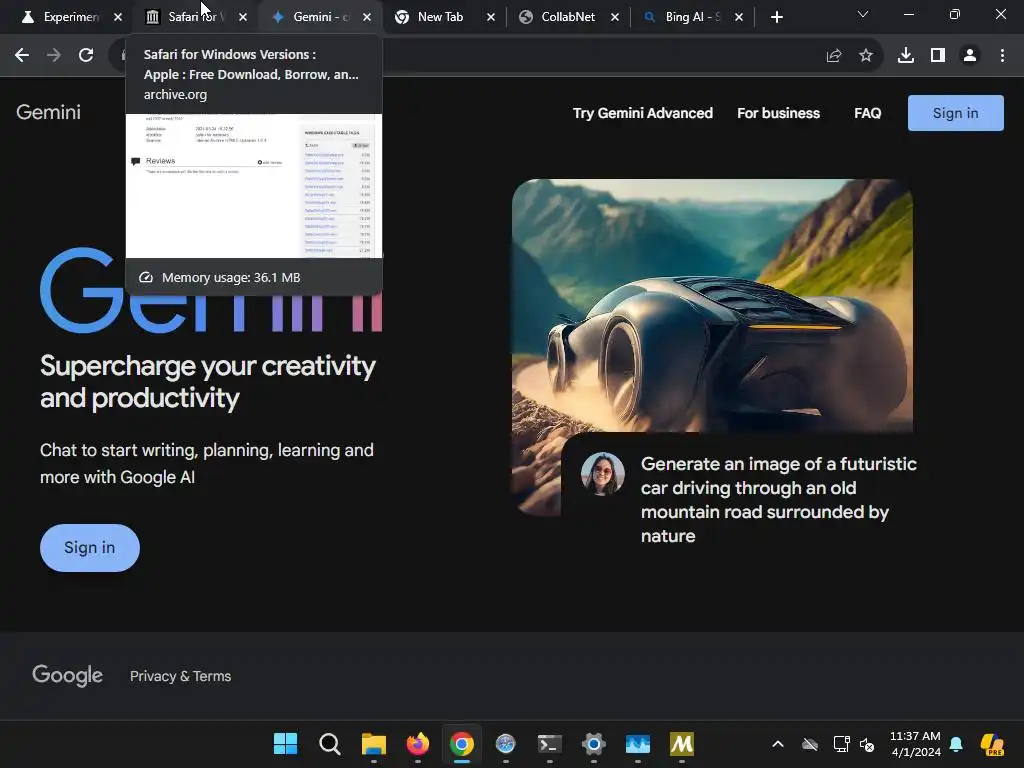The height and width of the screenshot is (768, 1024).
Task: Open the Settings gear icon in the taskbar
Action: point(594,743)
